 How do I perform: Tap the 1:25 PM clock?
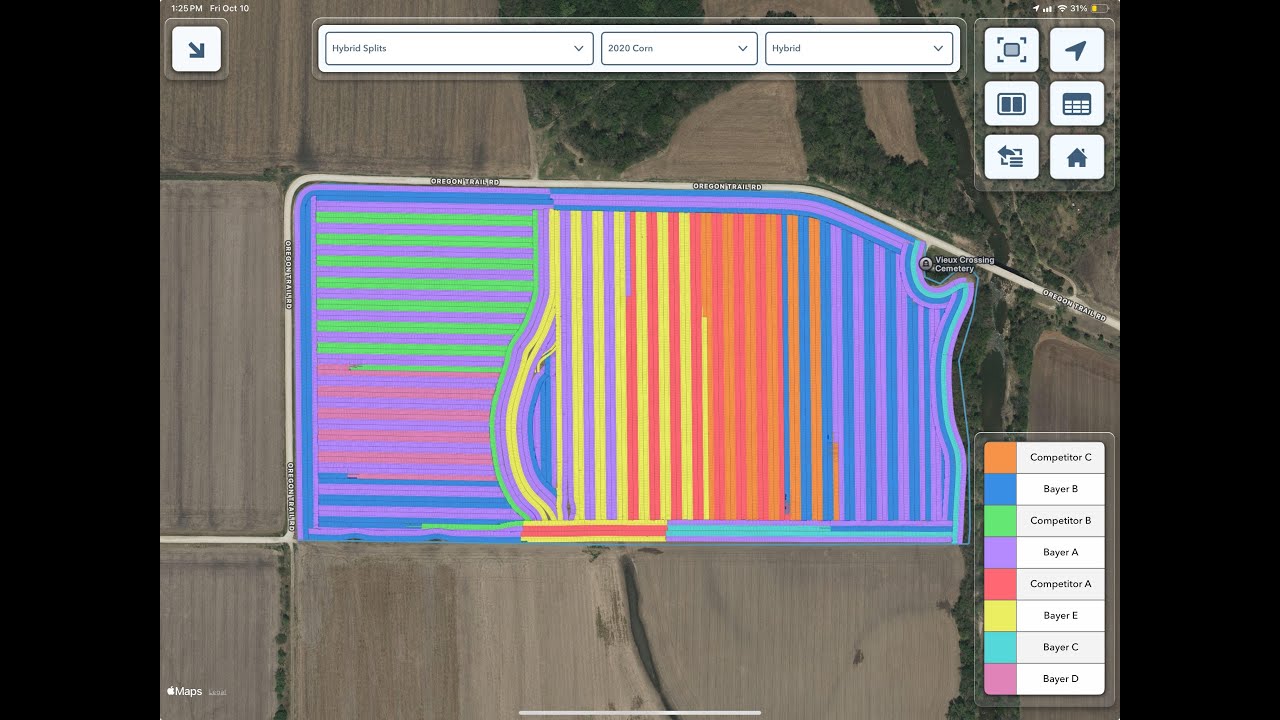[187, 8]
